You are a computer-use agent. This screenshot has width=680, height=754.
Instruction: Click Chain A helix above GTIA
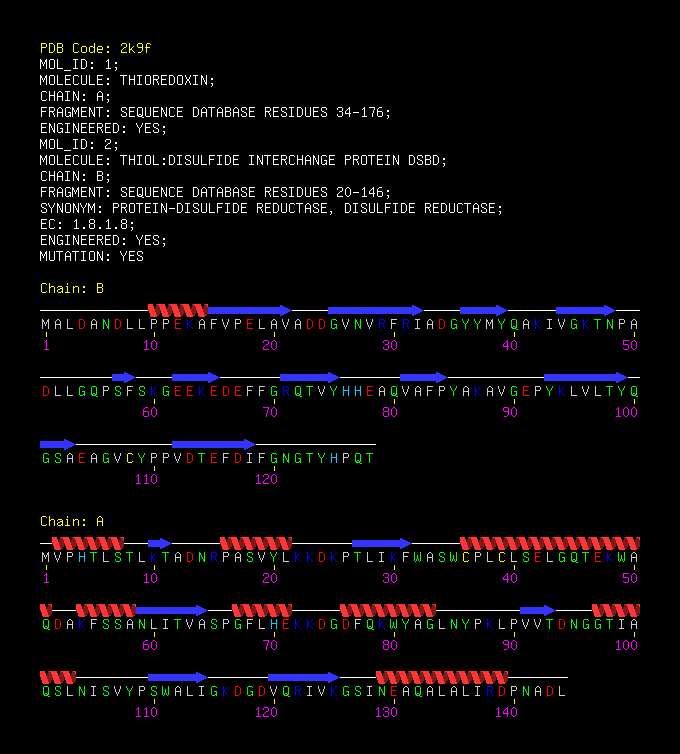(x=616, y=611)
